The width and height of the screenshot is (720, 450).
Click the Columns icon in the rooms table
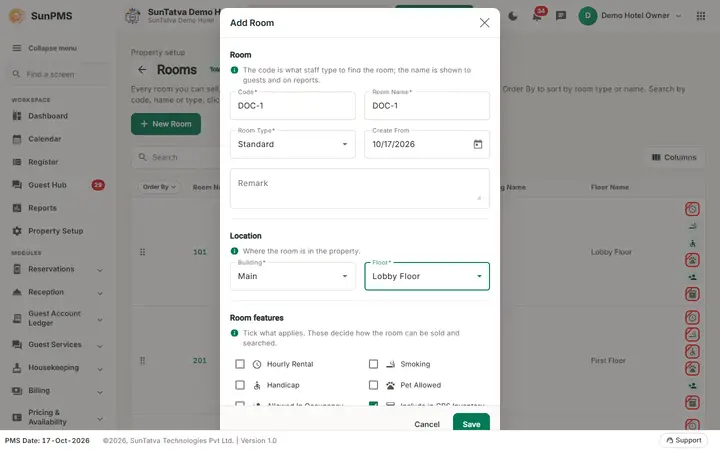(x=656, y=157)
